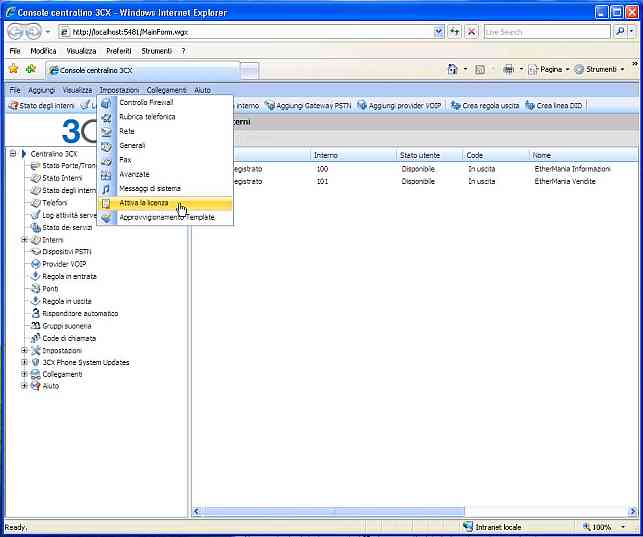Click the scroll right arrow
Viewport: 643px width, 537px height.
click(x=632, y=511)
